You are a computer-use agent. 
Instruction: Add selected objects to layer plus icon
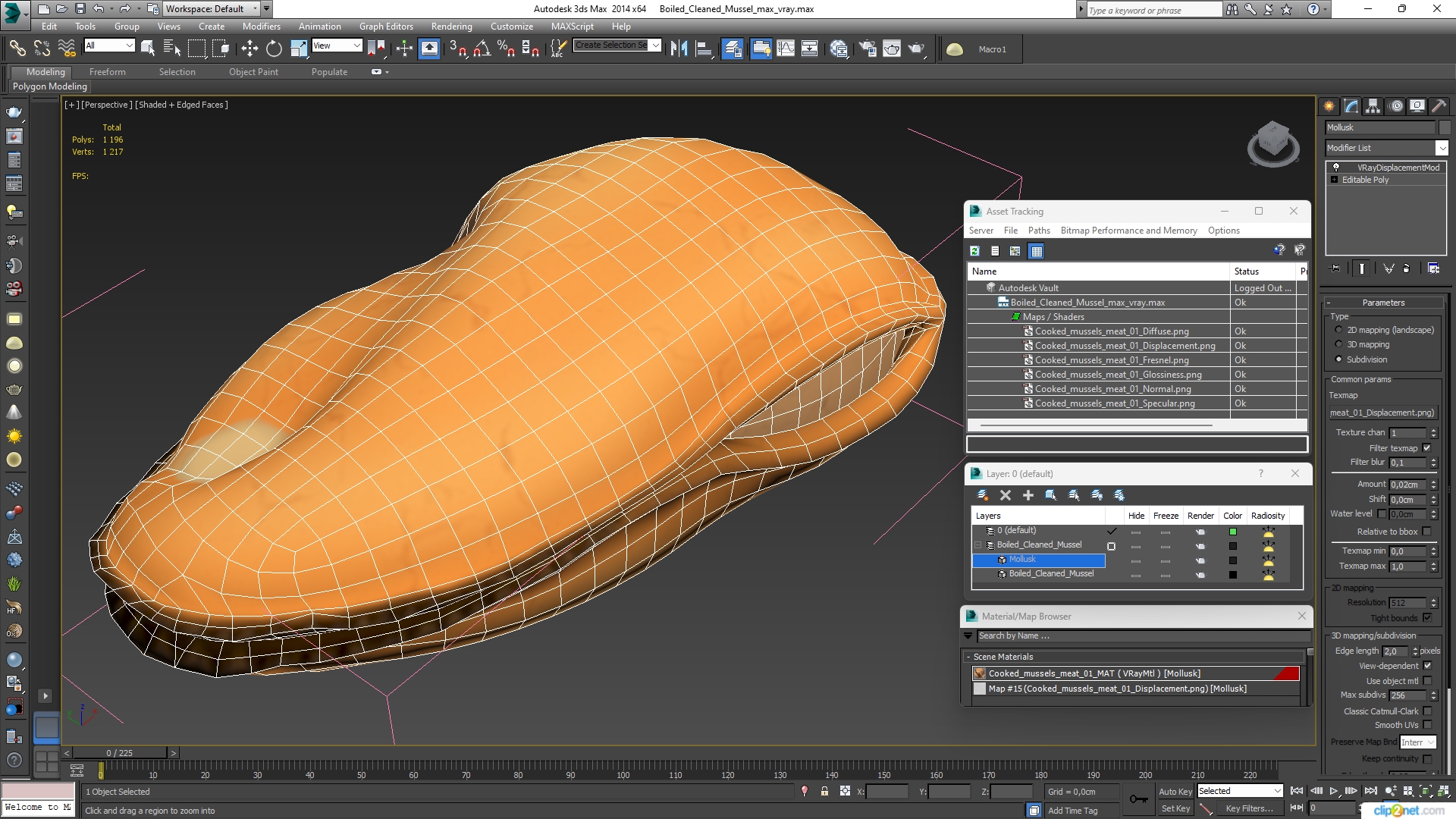1028,495
